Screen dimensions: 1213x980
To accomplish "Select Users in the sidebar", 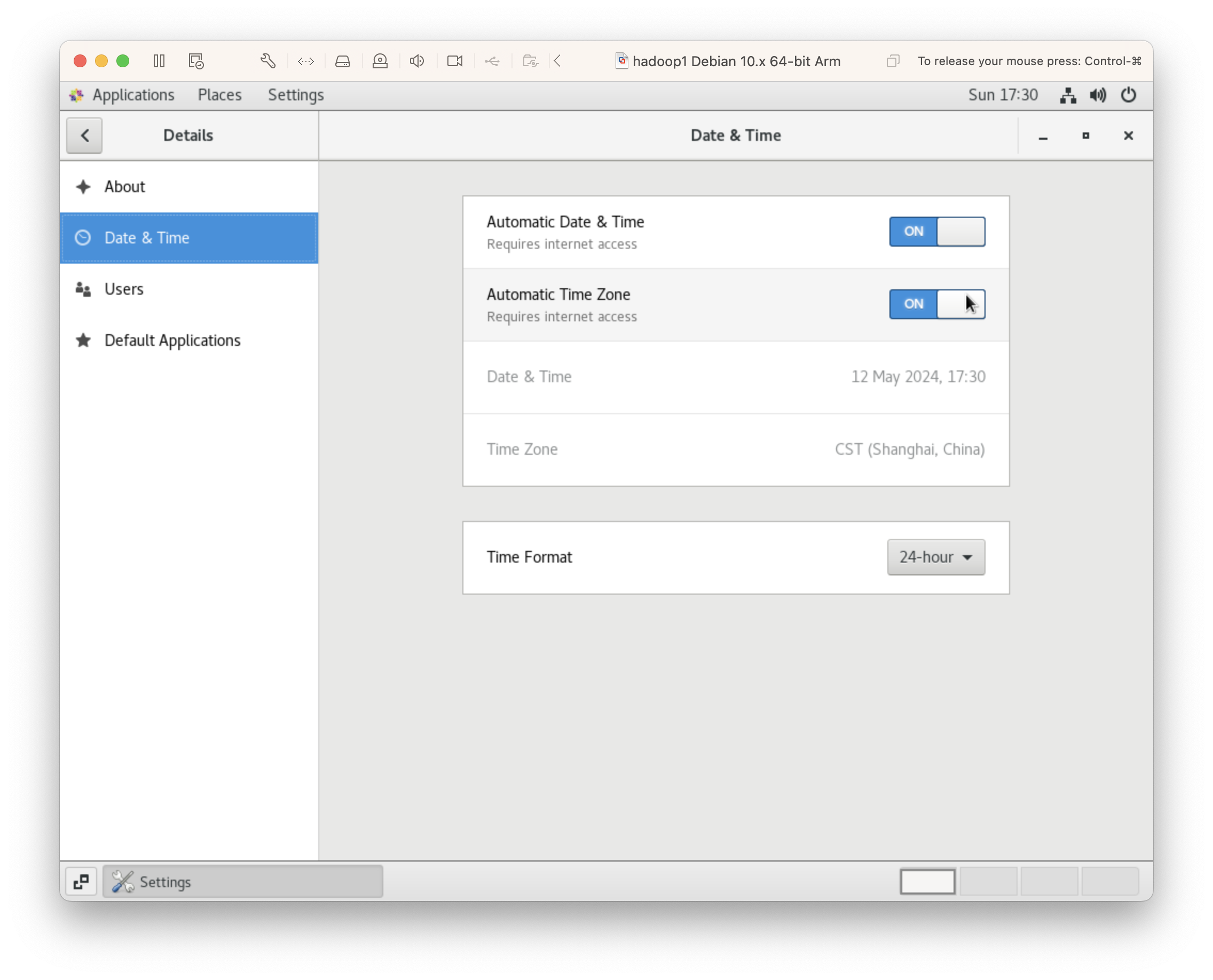I will point(188,290).
